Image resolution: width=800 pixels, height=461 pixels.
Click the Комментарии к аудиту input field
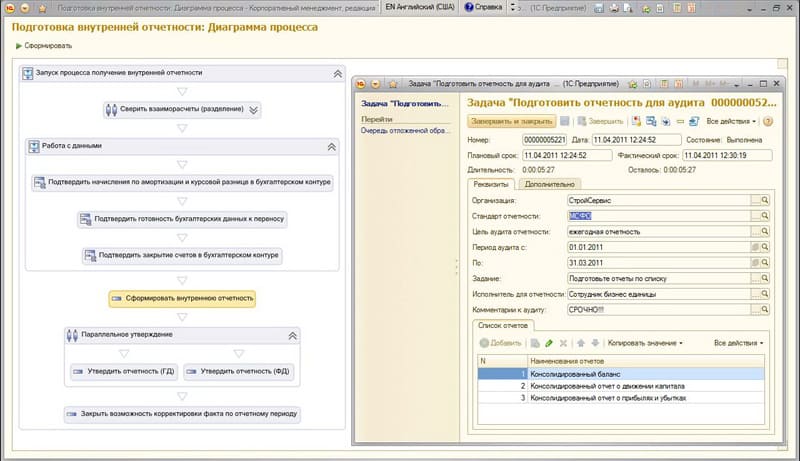(x=659, y=310)
